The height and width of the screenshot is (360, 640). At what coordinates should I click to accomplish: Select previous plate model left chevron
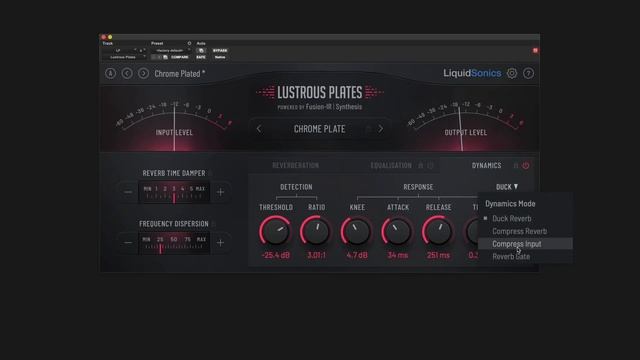pos(259,129)
